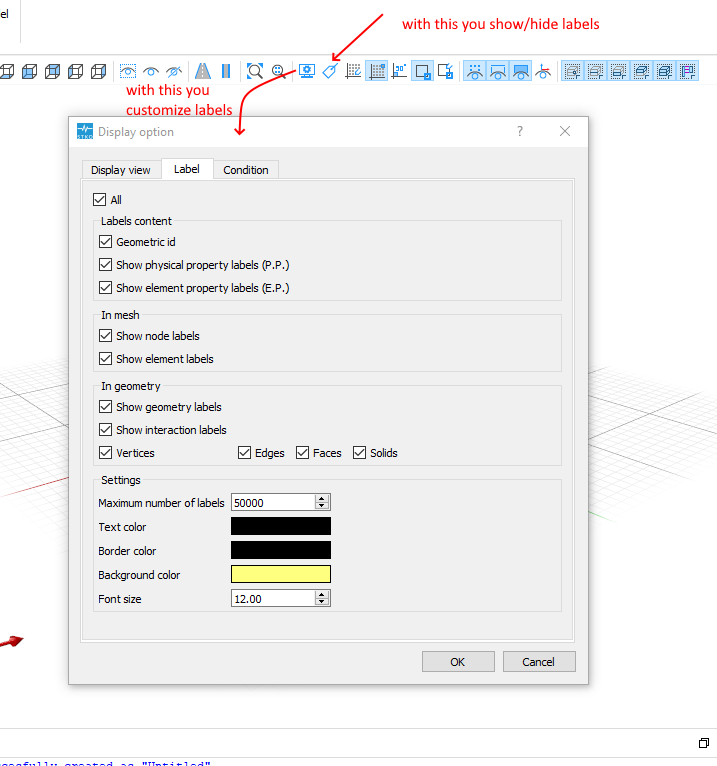The image size is (717, 766).
Task: Switch to the Display view tab
Action: pyautogui.click(x=121, y=170)
